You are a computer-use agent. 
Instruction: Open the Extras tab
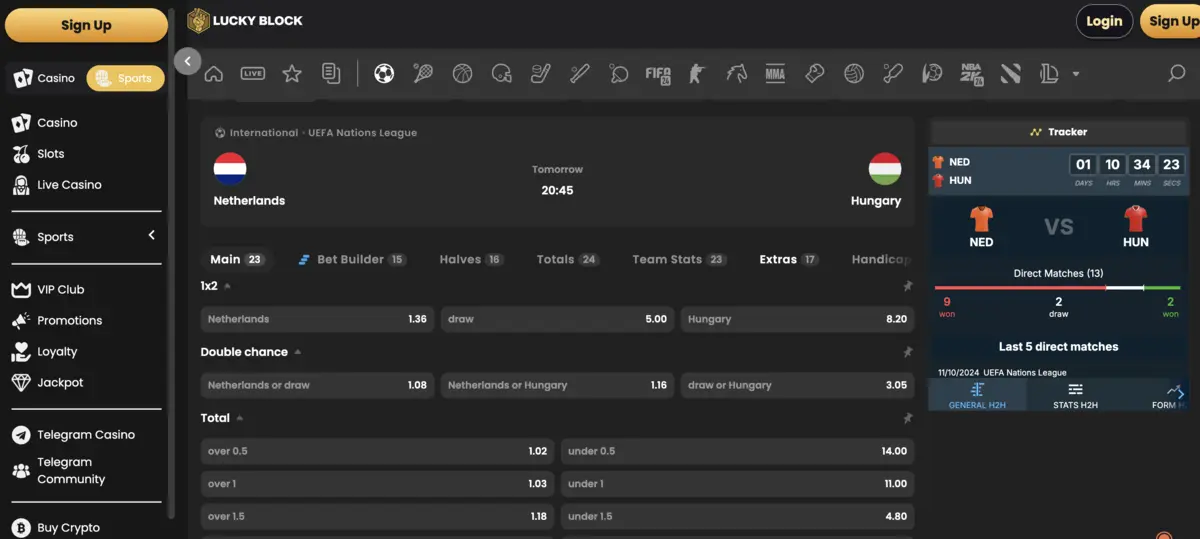coord(789,259)
